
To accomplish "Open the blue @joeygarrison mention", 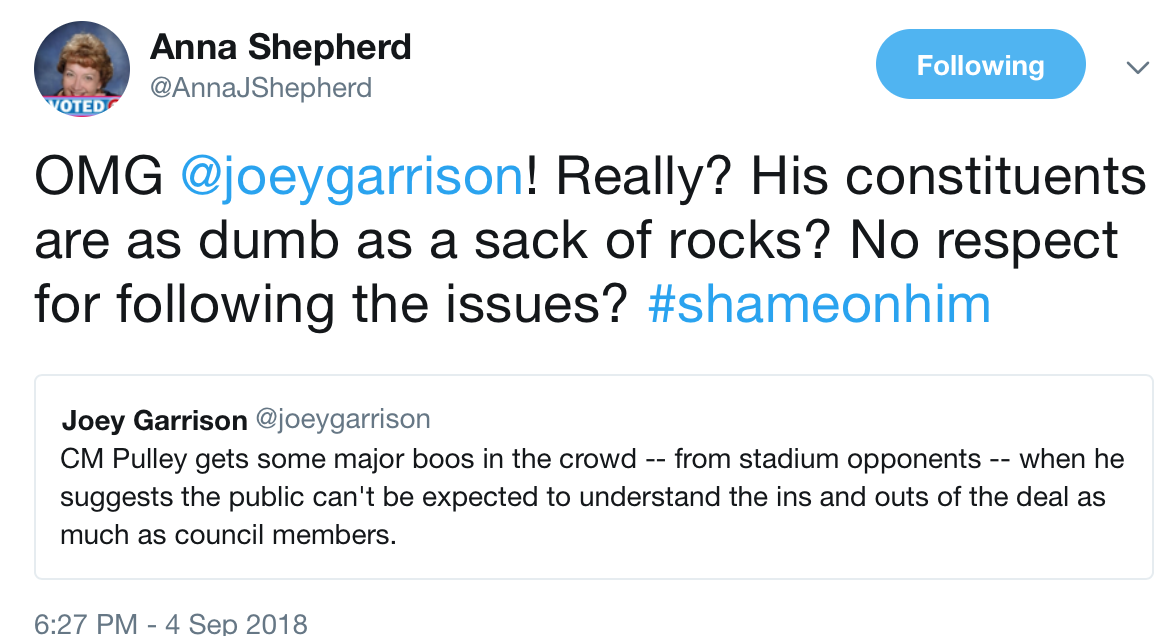I will click(353, 178).
